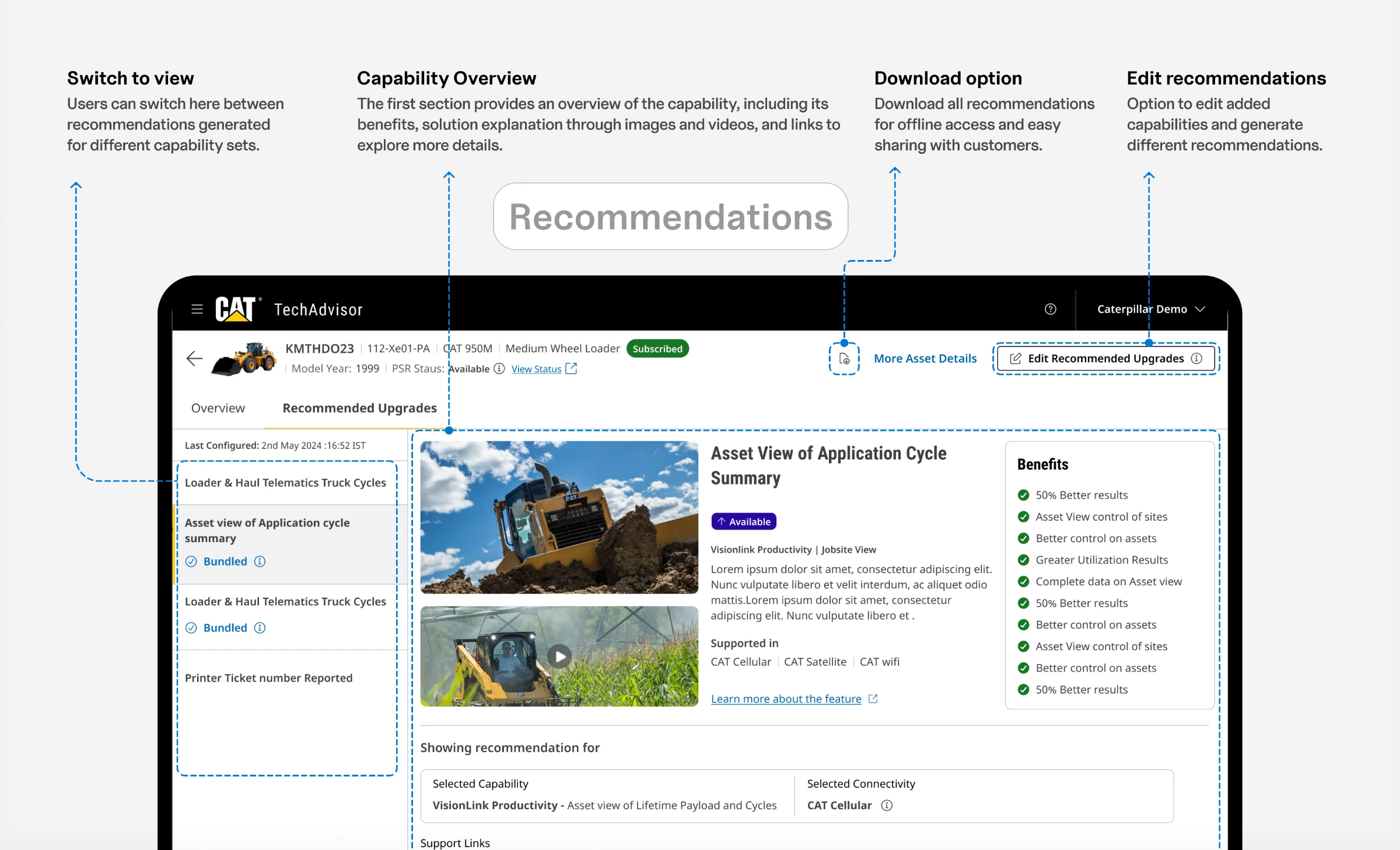Click external-link icon after Learn more
The image size is (1400, 850).
(873, 698)
